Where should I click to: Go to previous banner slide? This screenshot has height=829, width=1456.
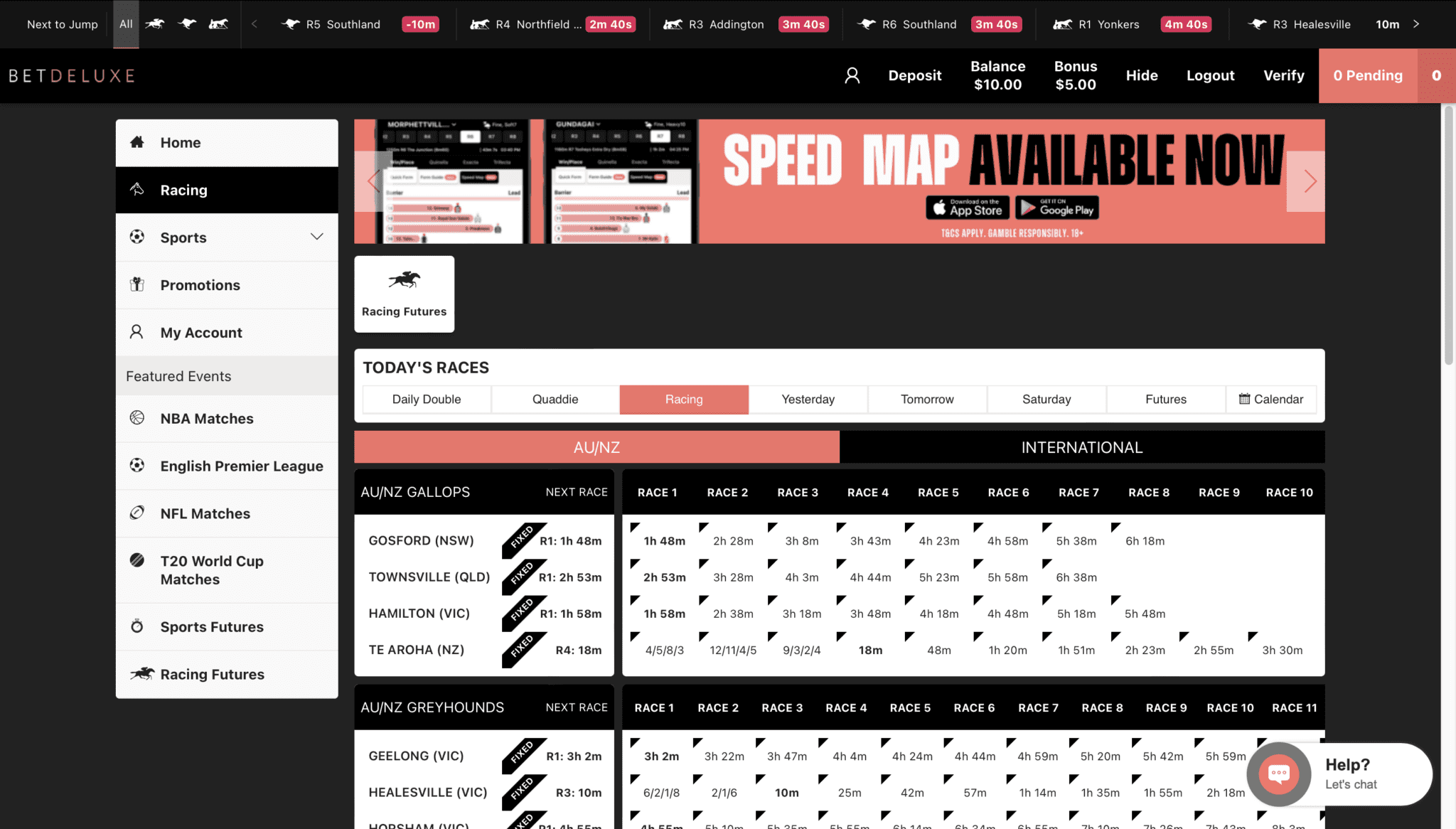click(373, 181)
